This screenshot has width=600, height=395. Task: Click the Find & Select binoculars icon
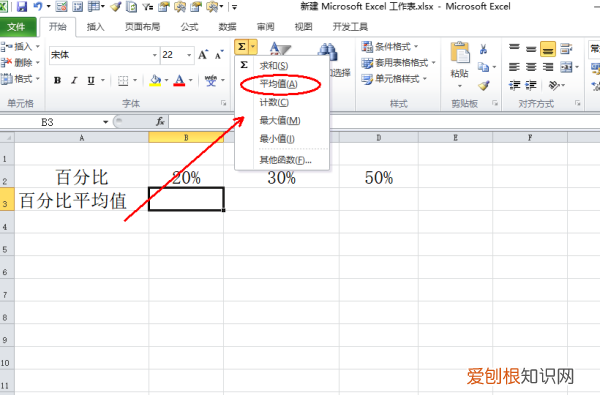pyautogui.click(x=328, y=51)
